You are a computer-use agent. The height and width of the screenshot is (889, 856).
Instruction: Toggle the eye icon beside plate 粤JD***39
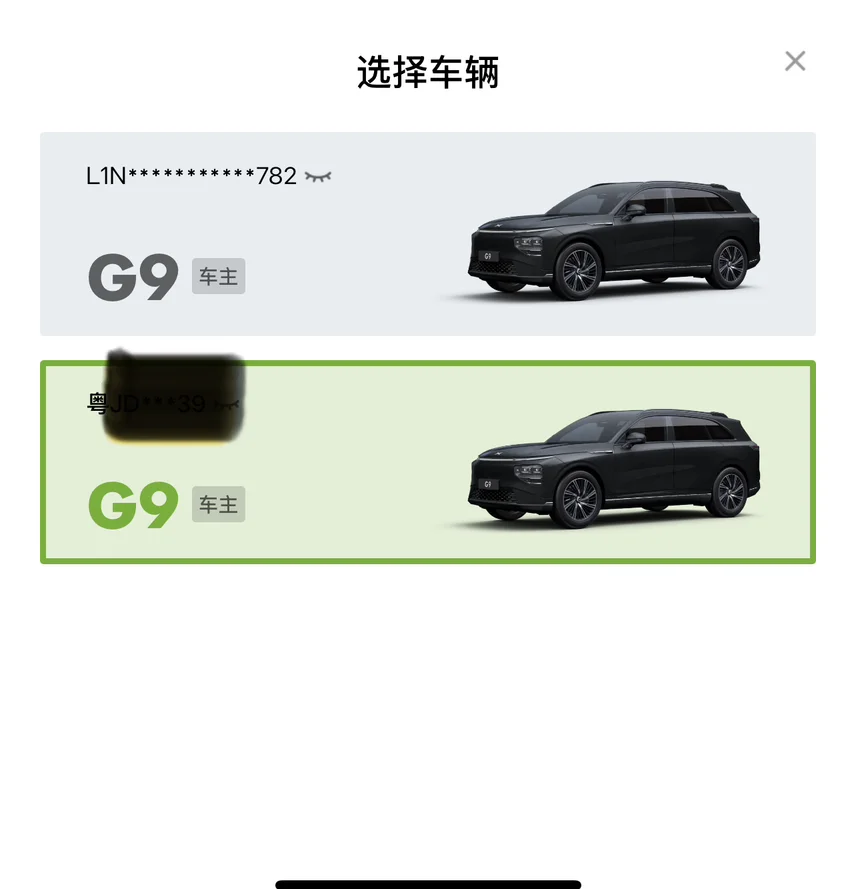(226, 404)
